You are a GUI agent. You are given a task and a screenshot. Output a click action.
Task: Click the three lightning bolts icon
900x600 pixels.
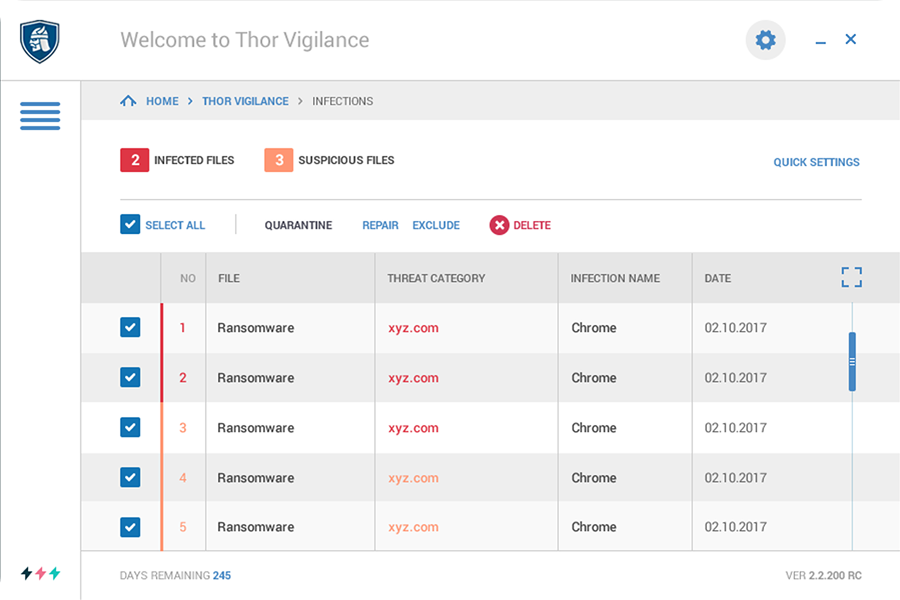pyautogui.click(x=41, y=573)
